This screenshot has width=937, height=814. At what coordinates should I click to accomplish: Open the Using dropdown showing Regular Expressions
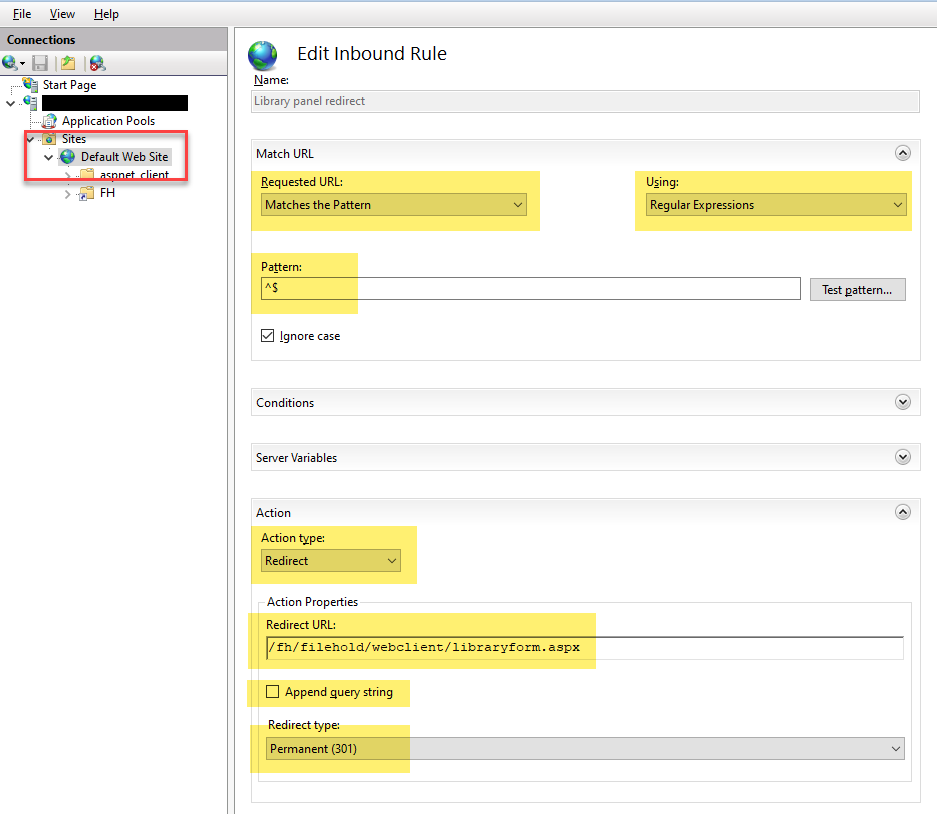774,204
